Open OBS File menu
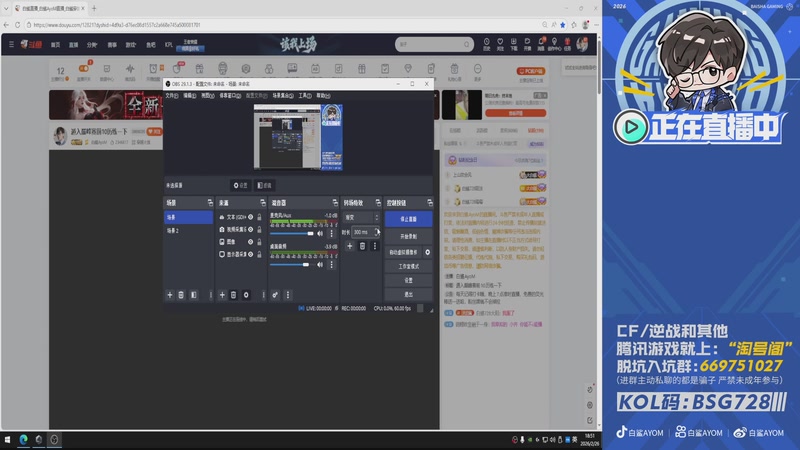Image resolution: width=800 pixels, height=450 pixels. (x=172, y=95)
